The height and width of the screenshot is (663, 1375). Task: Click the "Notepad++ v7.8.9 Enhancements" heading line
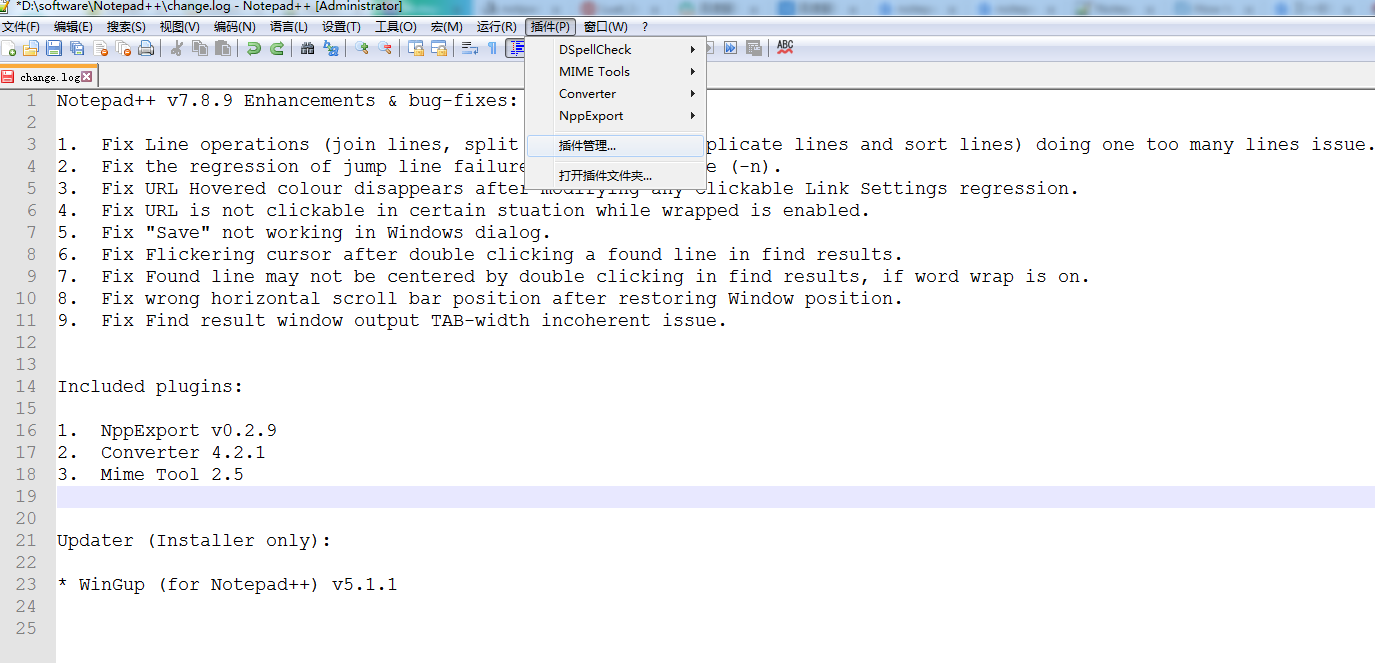tap(288, 100)
